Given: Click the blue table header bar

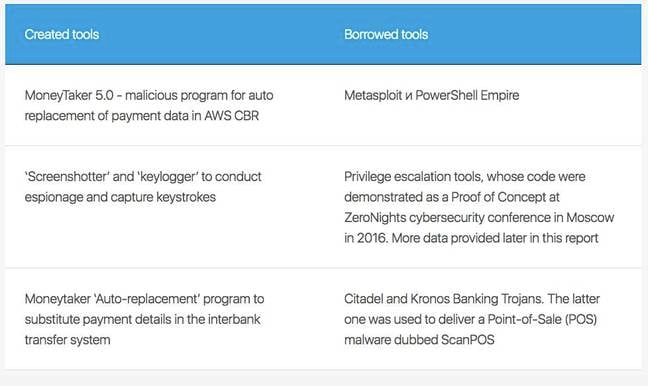Looking at the screenshot, I should [323, 34].
